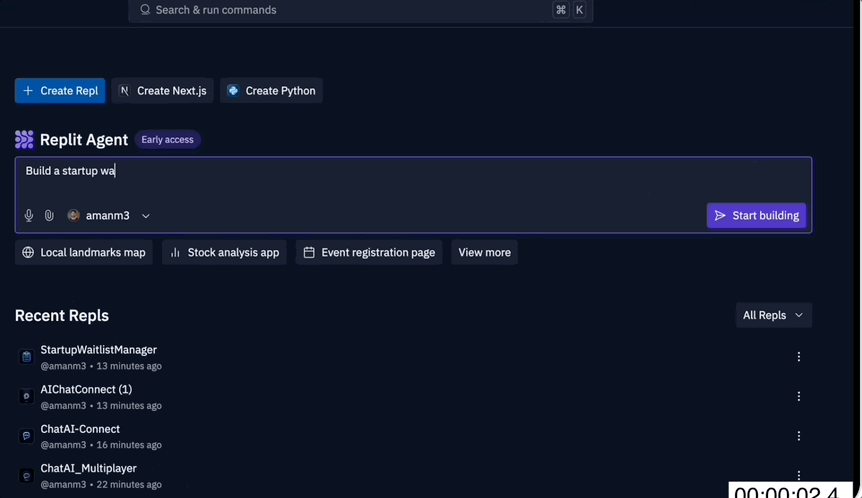Screen dimensions: 862x498
Task: Click the microphone voice input icon
Action: point(29,215)
